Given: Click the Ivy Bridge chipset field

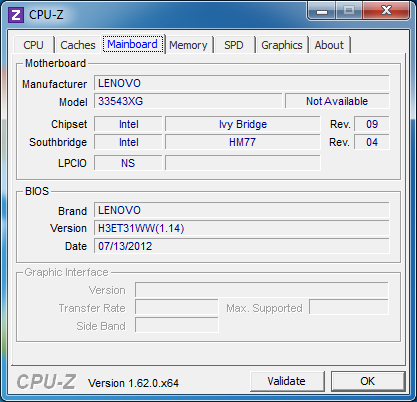Looking at the screenshot, I should tap(243, 124).
